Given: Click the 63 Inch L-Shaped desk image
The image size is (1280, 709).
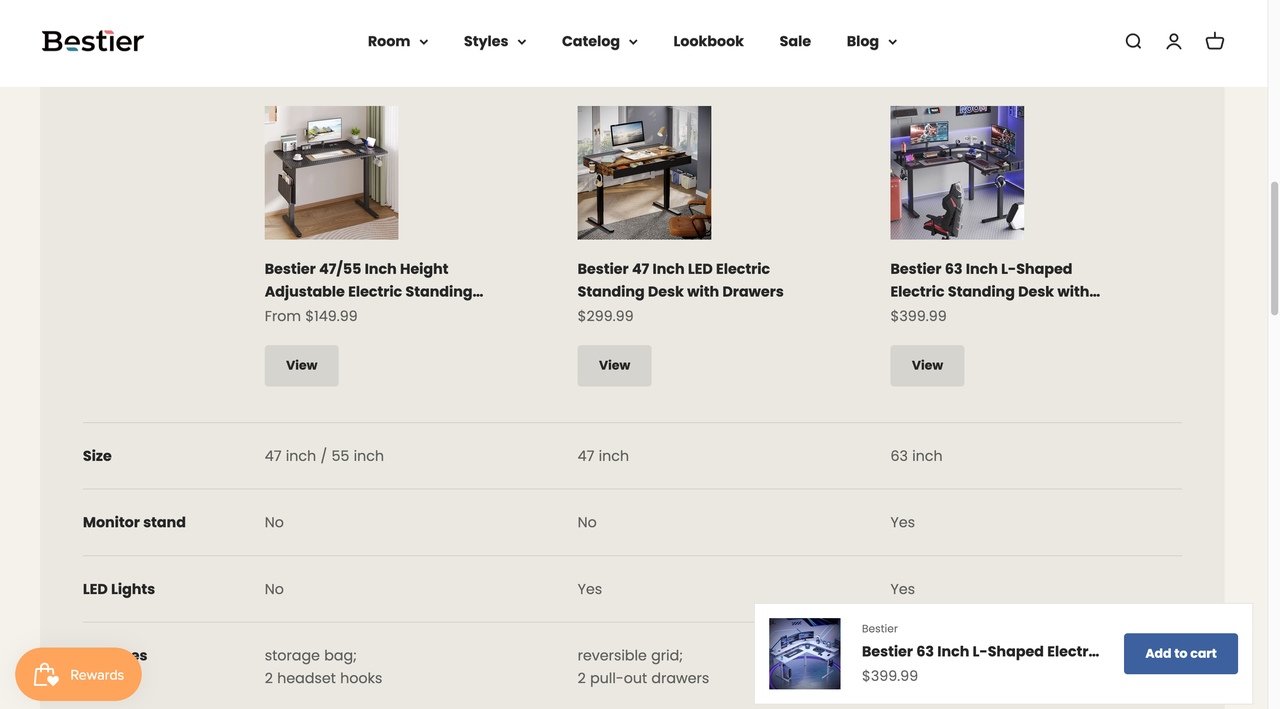Looking at the screenshot, I should point(957,173).
